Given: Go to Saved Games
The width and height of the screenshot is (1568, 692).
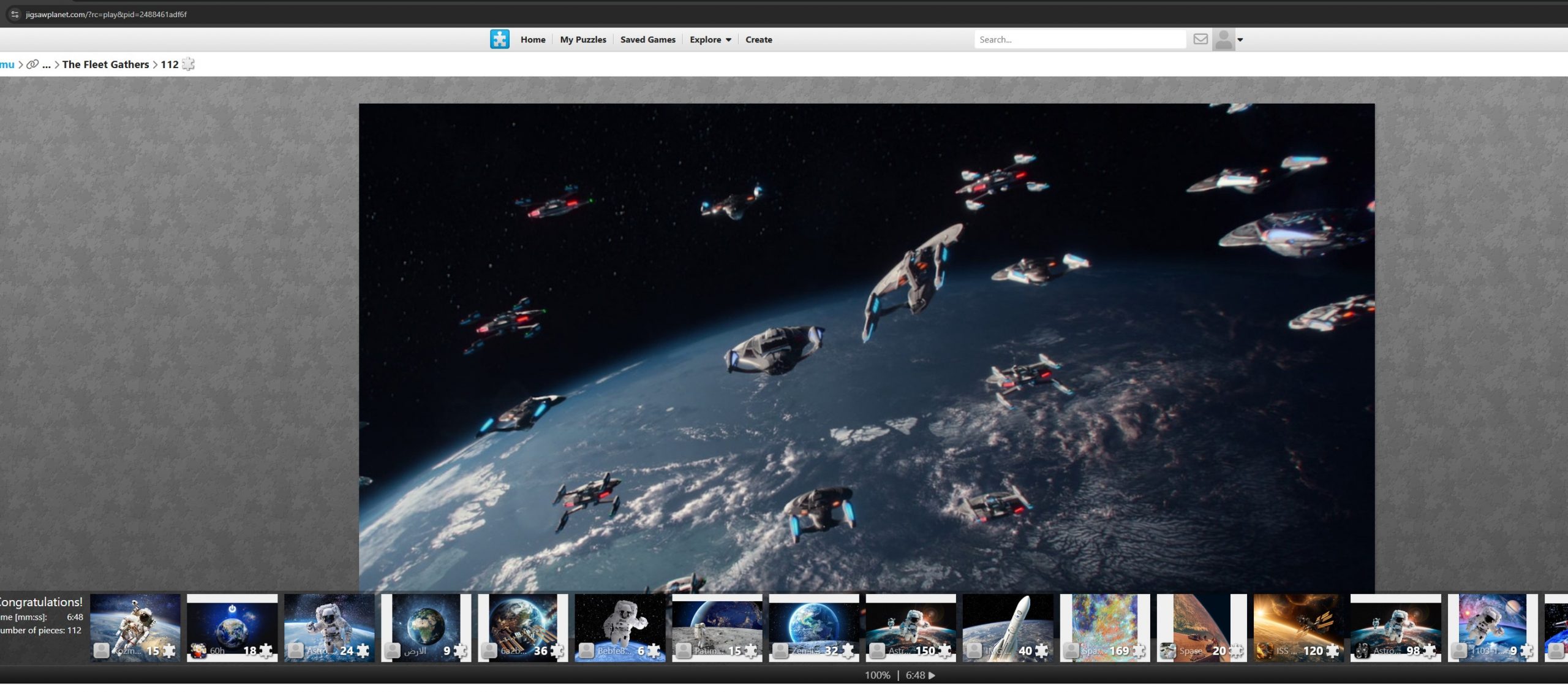Looking at the screenshot, I should point(647,40).
